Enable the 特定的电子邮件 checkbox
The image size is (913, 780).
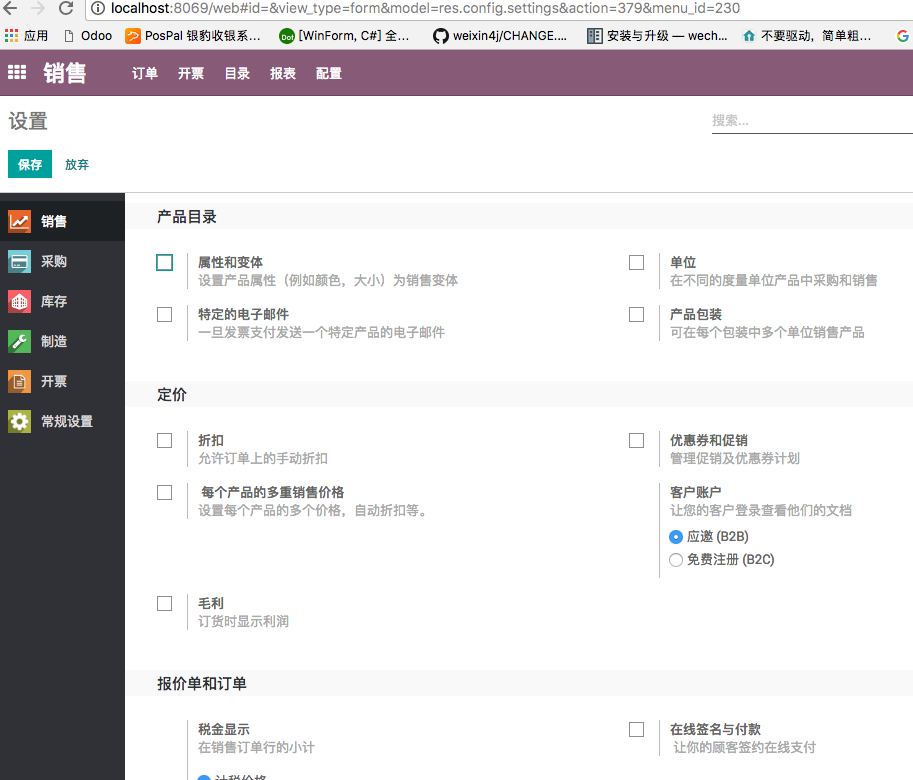pos(165,314)
